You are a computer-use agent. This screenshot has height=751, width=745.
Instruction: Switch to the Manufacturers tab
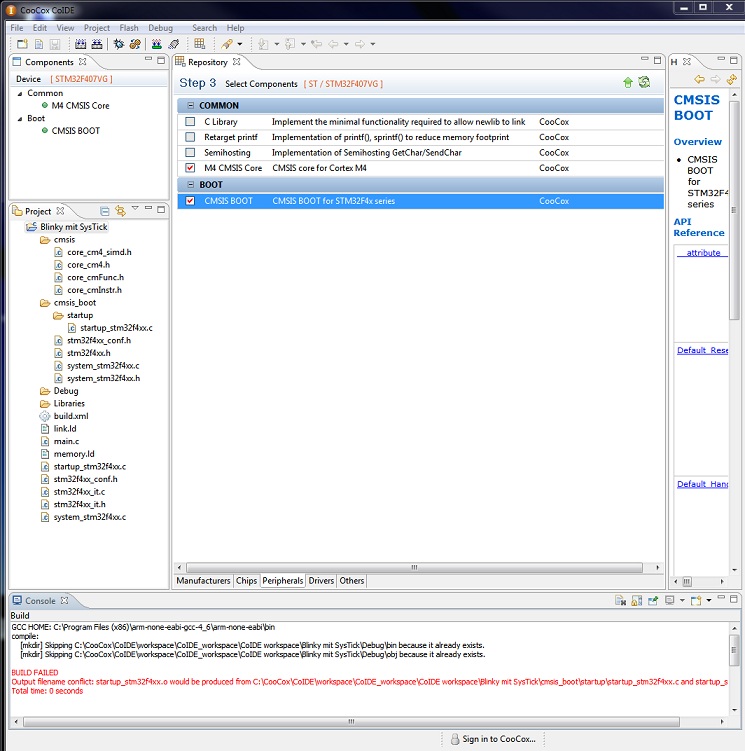click(203, 580)
